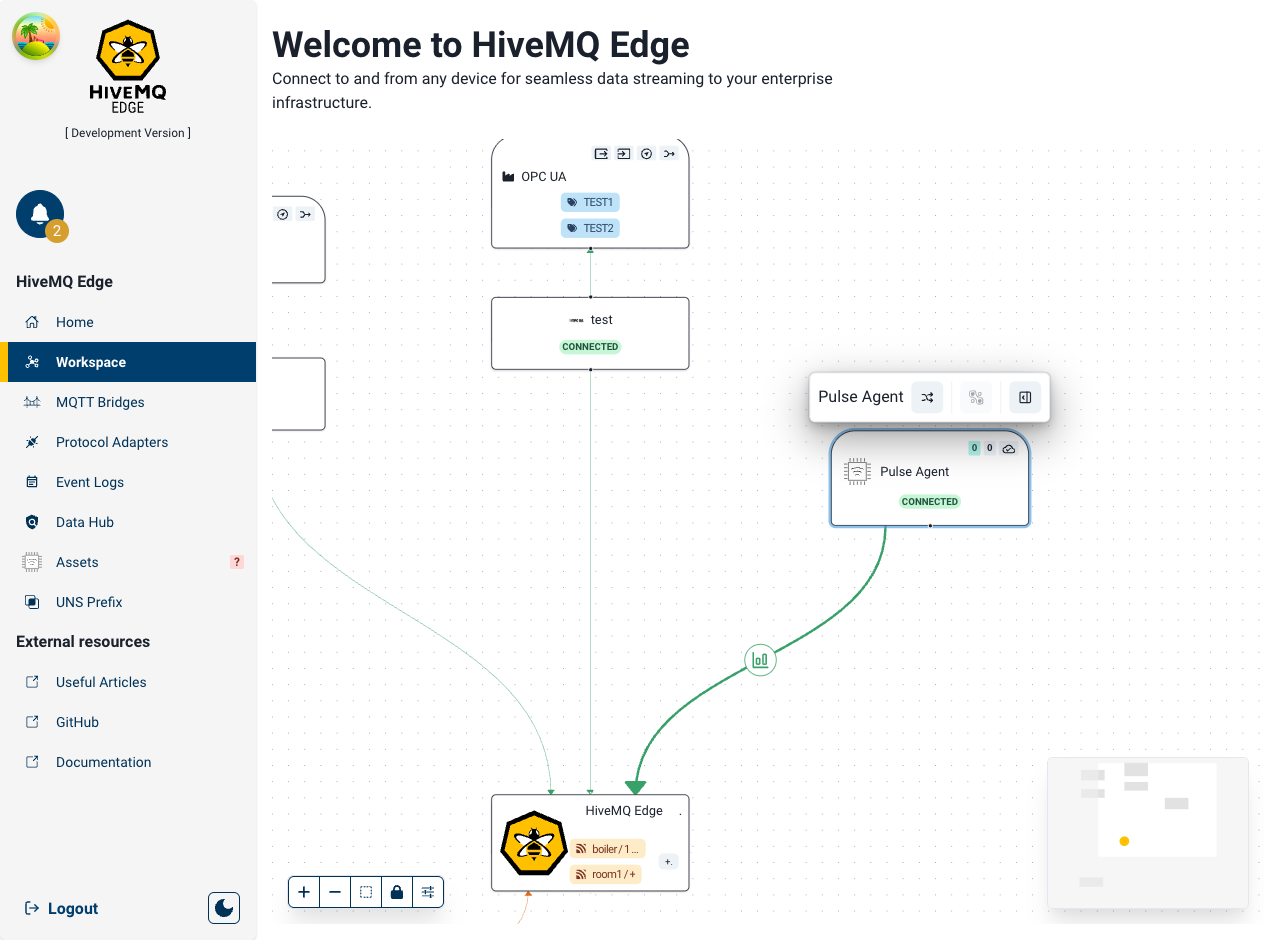
Task: Open the user avatar menu
Action: click(36, 36)
